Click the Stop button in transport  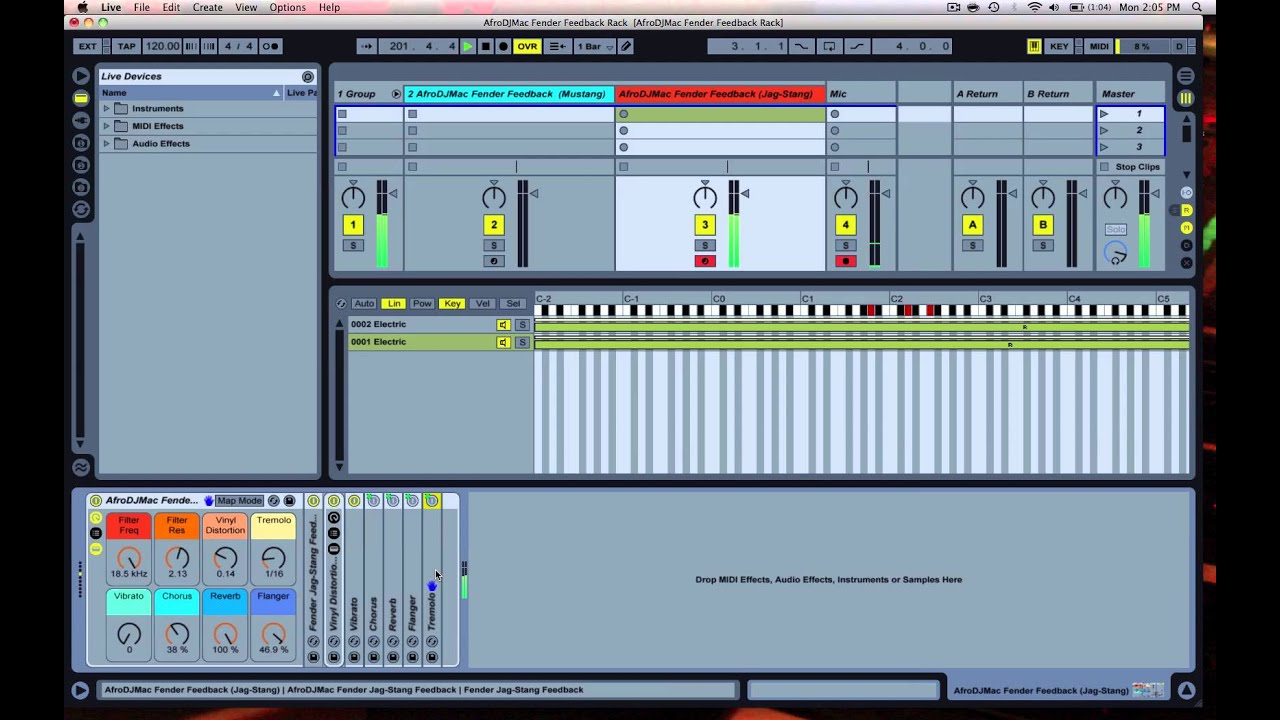(x=485, y=46)
